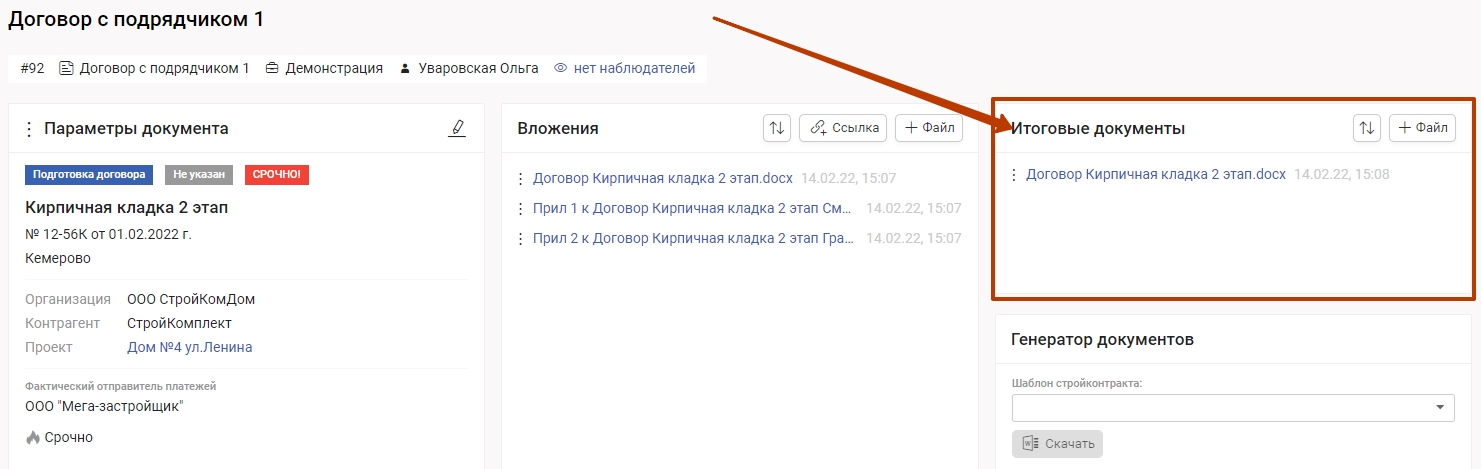Open dots menu for Прил 1 attachment

(x=520, y=209)
